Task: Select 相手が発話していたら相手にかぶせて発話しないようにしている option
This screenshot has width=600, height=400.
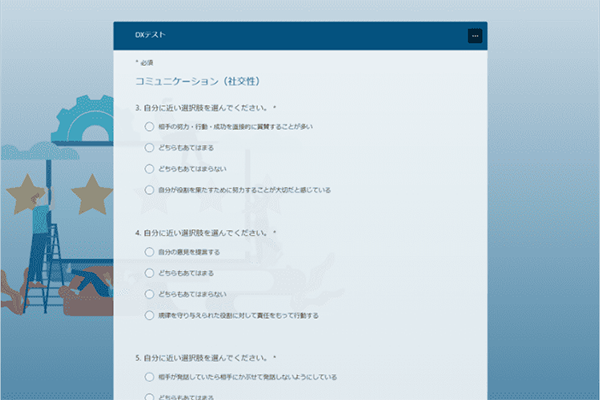Action: coord(150,378)
